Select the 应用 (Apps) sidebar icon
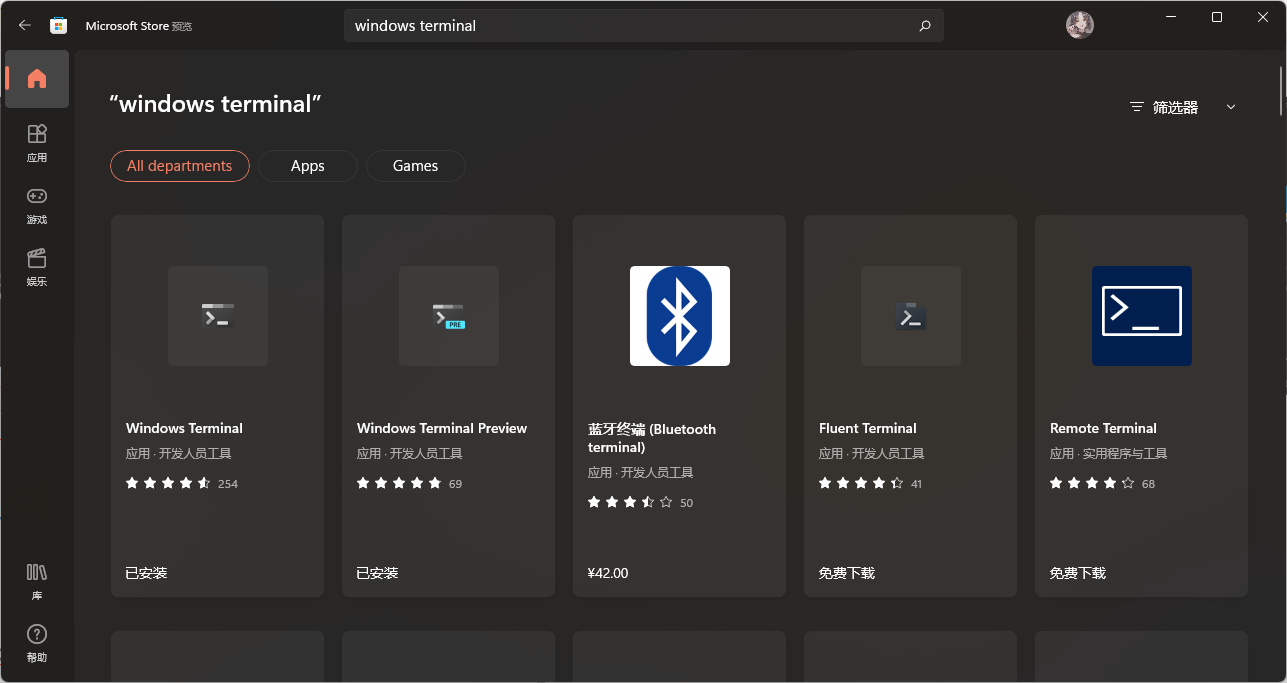This screenshot has height=683, width=1287. click(36, 144)
